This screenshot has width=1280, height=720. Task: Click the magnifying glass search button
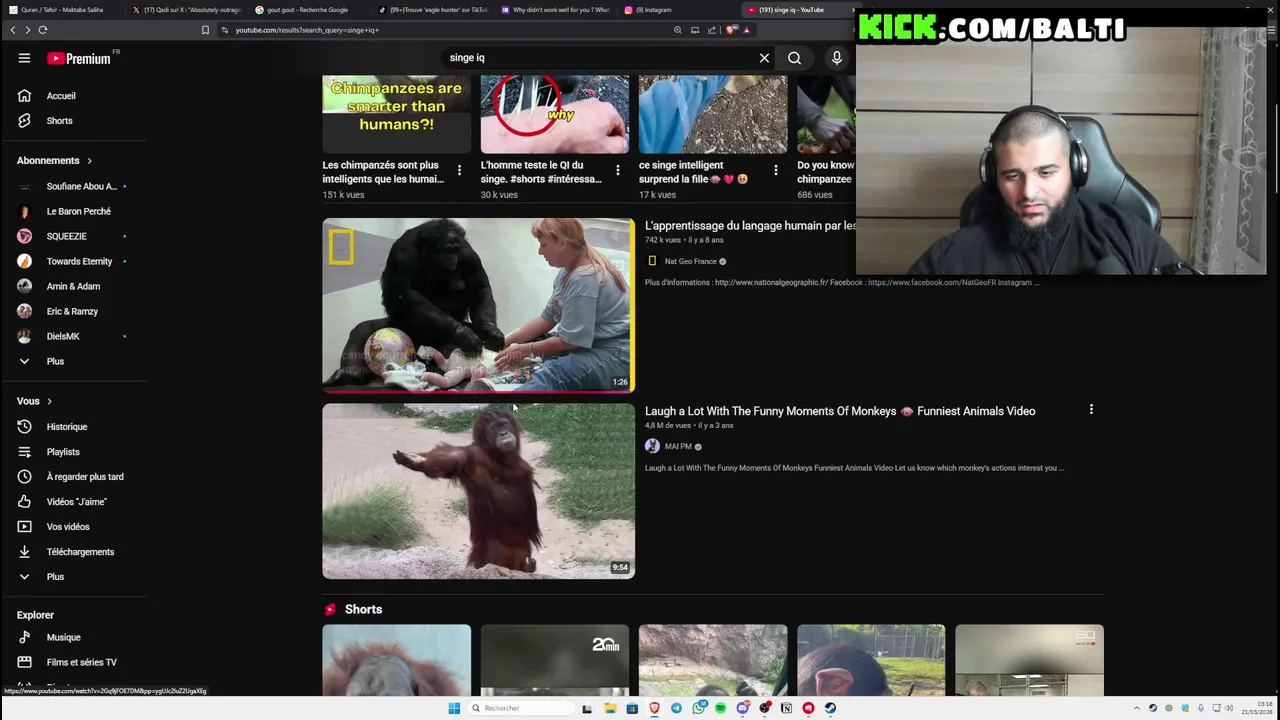[794, 58]
